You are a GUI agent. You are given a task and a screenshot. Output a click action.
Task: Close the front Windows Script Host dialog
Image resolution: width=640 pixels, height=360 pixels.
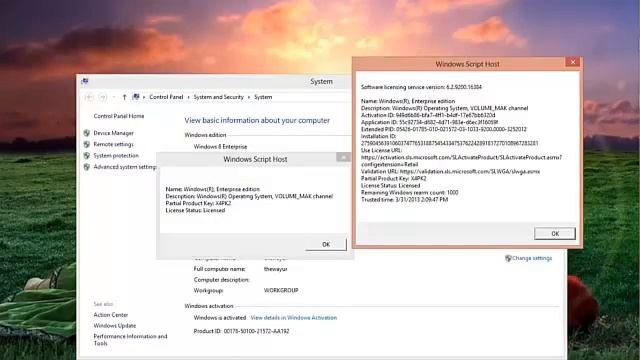(x=573, y=62)
